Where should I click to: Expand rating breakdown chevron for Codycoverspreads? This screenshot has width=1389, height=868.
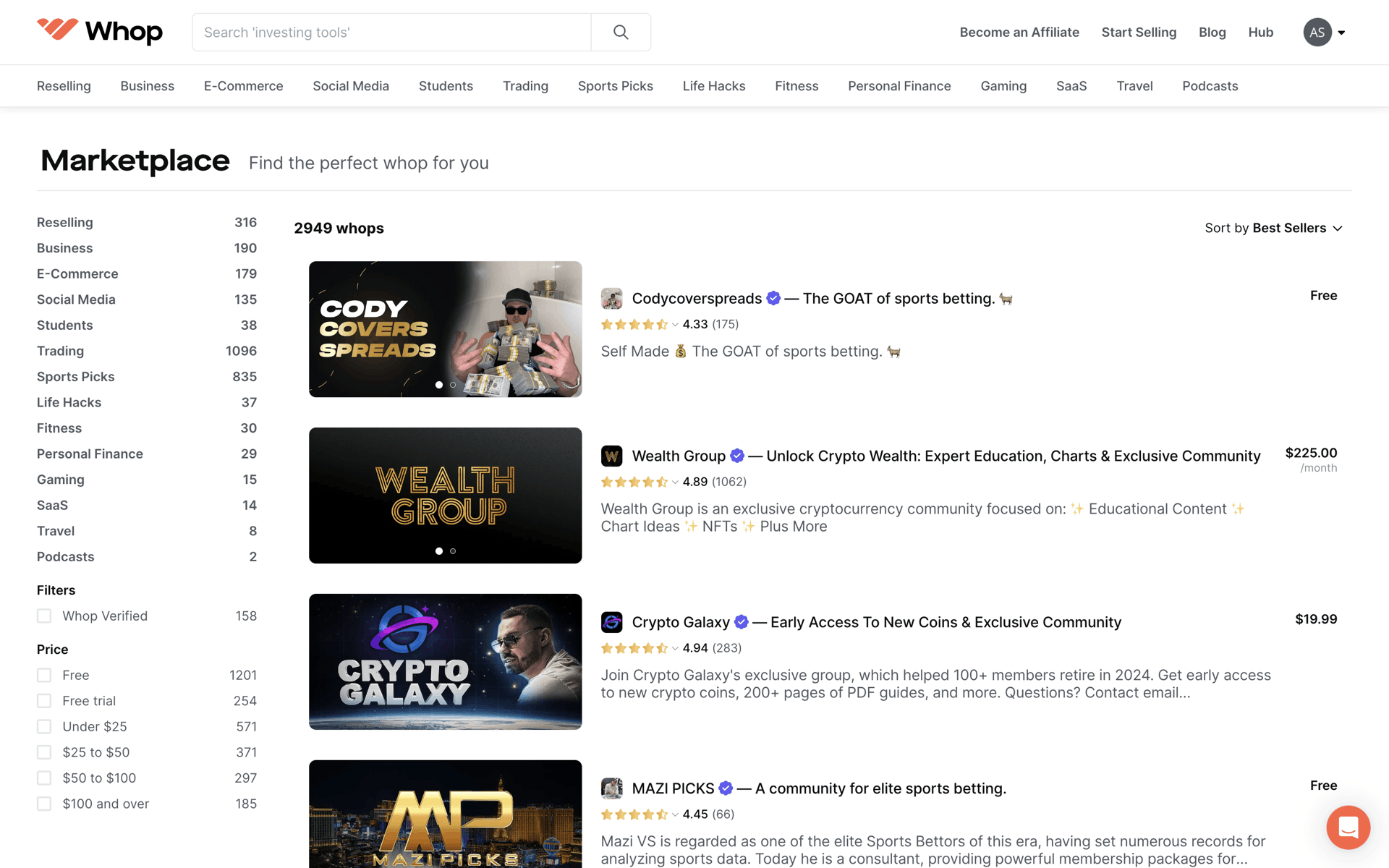tap(675, 325)
